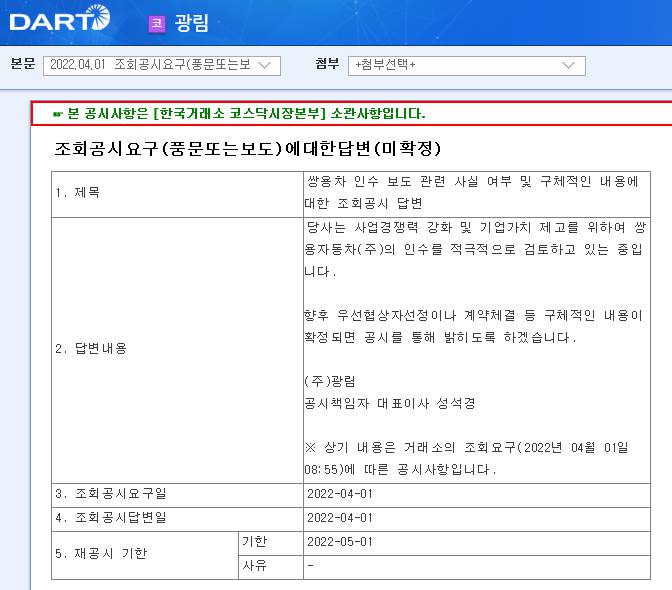Click the 조회공시요구일 date value 2022-04-01
The image size is (672, 590).
(x=339, y=494)
